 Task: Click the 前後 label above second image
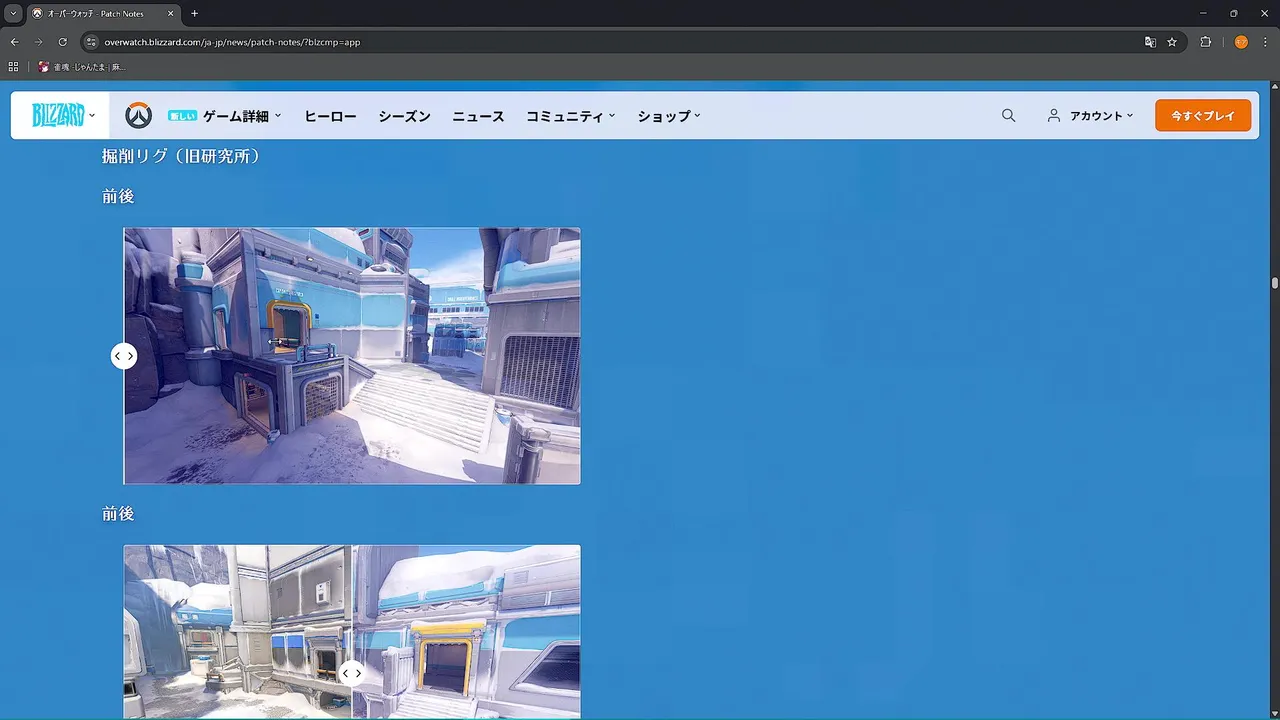click(x=118, y=513)
